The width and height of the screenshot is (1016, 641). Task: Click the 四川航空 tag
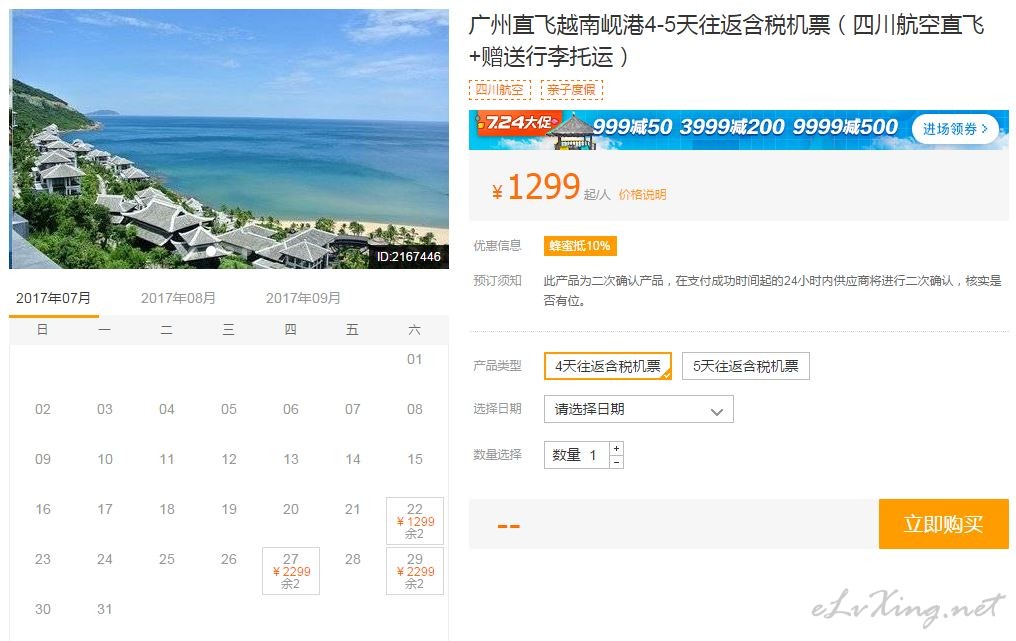point(500,89)
